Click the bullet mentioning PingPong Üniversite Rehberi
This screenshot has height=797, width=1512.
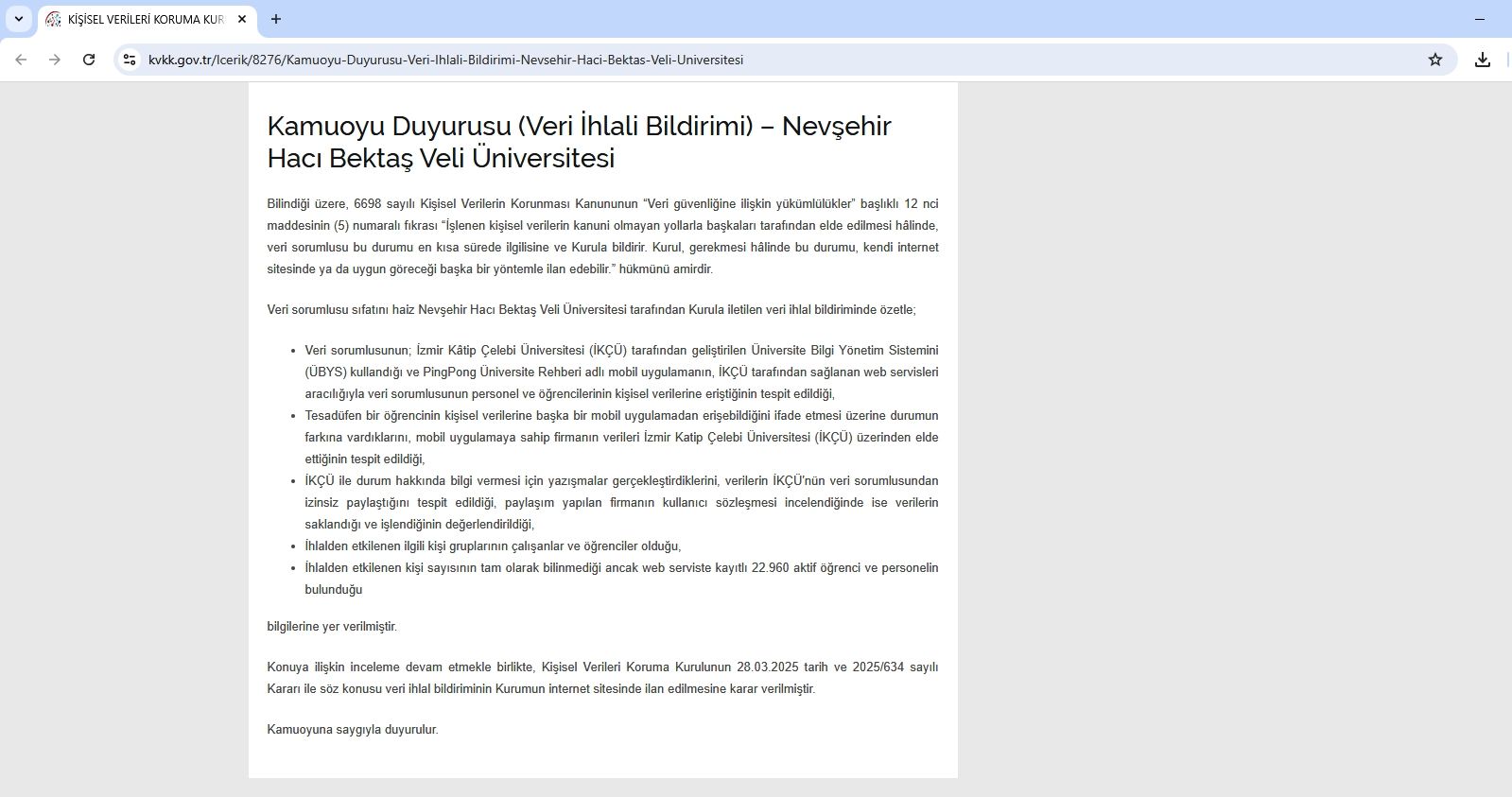click(x=621, y=372)
